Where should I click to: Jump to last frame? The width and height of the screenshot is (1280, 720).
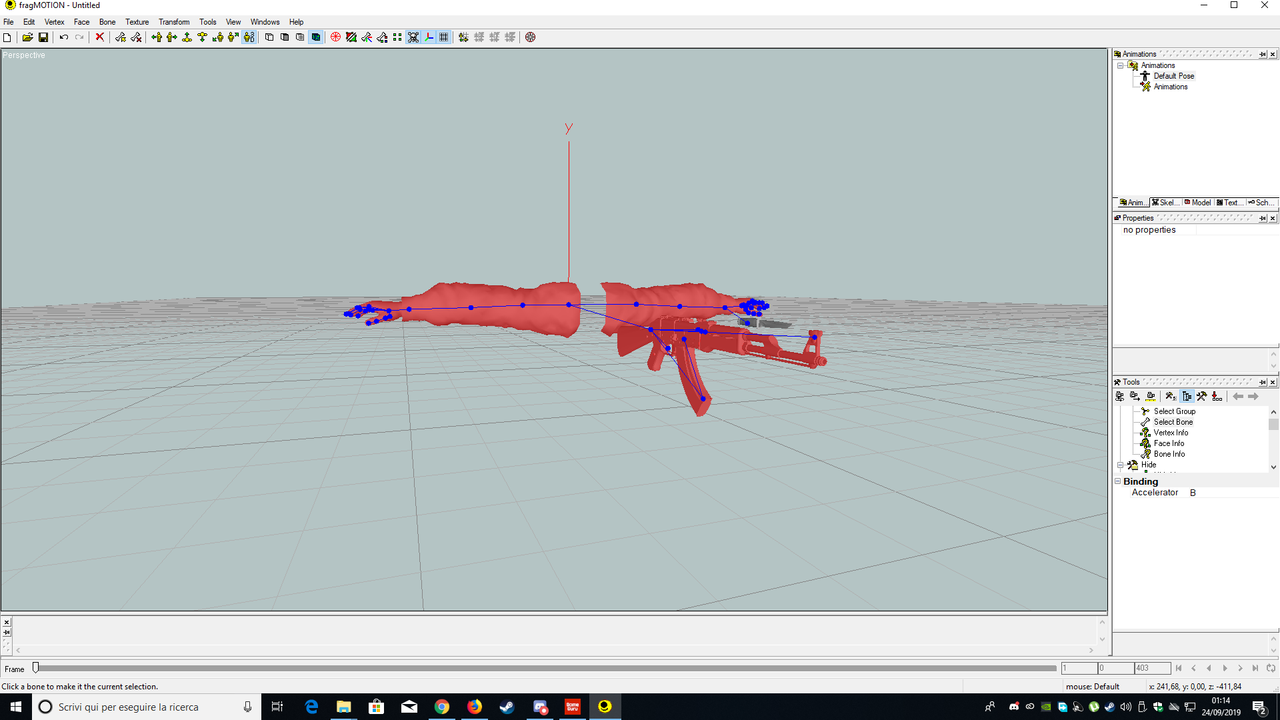point(1256,668)
